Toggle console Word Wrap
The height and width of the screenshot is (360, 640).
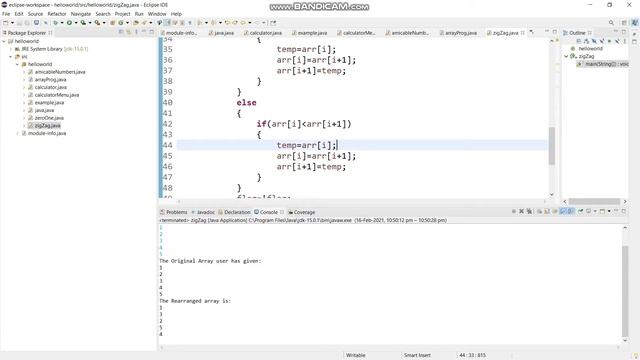pyautogui.click(x=555, y=211)
